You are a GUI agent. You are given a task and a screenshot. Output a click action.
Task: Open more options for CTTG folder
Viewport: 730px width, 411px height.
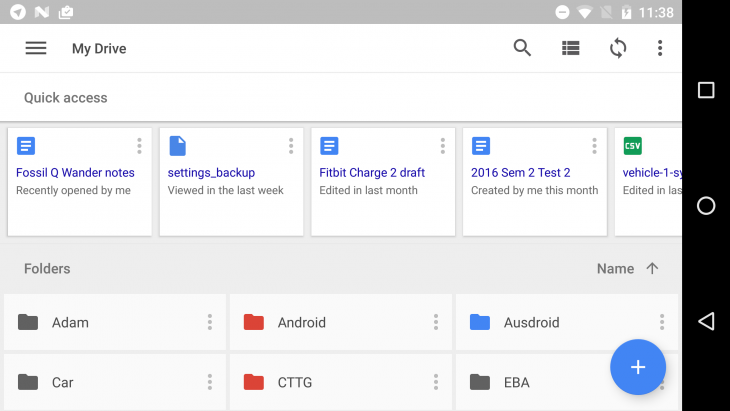(436, 382)
